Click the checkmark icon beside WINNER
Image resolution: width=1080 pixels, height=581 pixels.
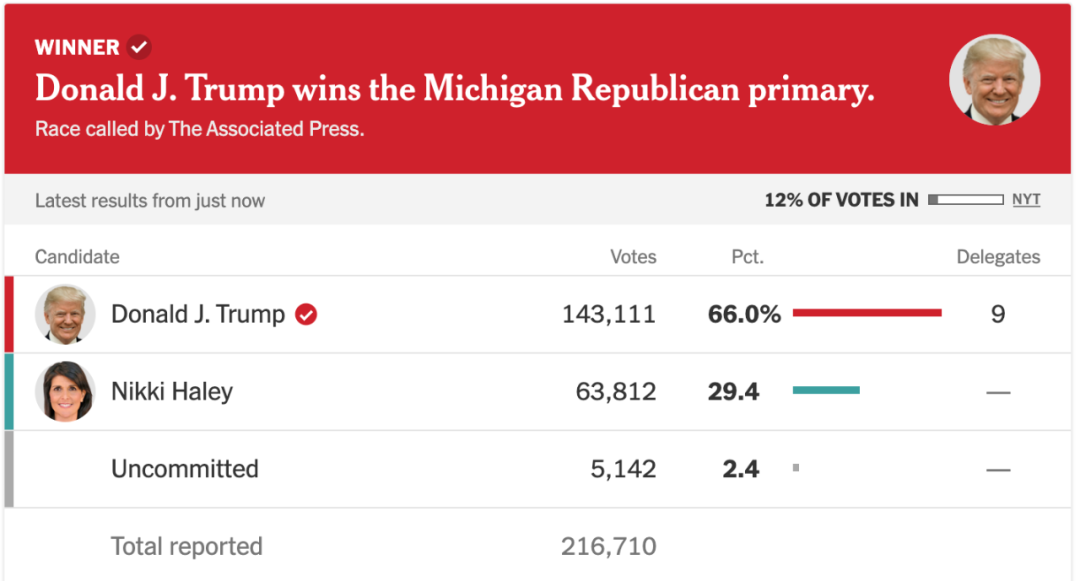(139, 47)
